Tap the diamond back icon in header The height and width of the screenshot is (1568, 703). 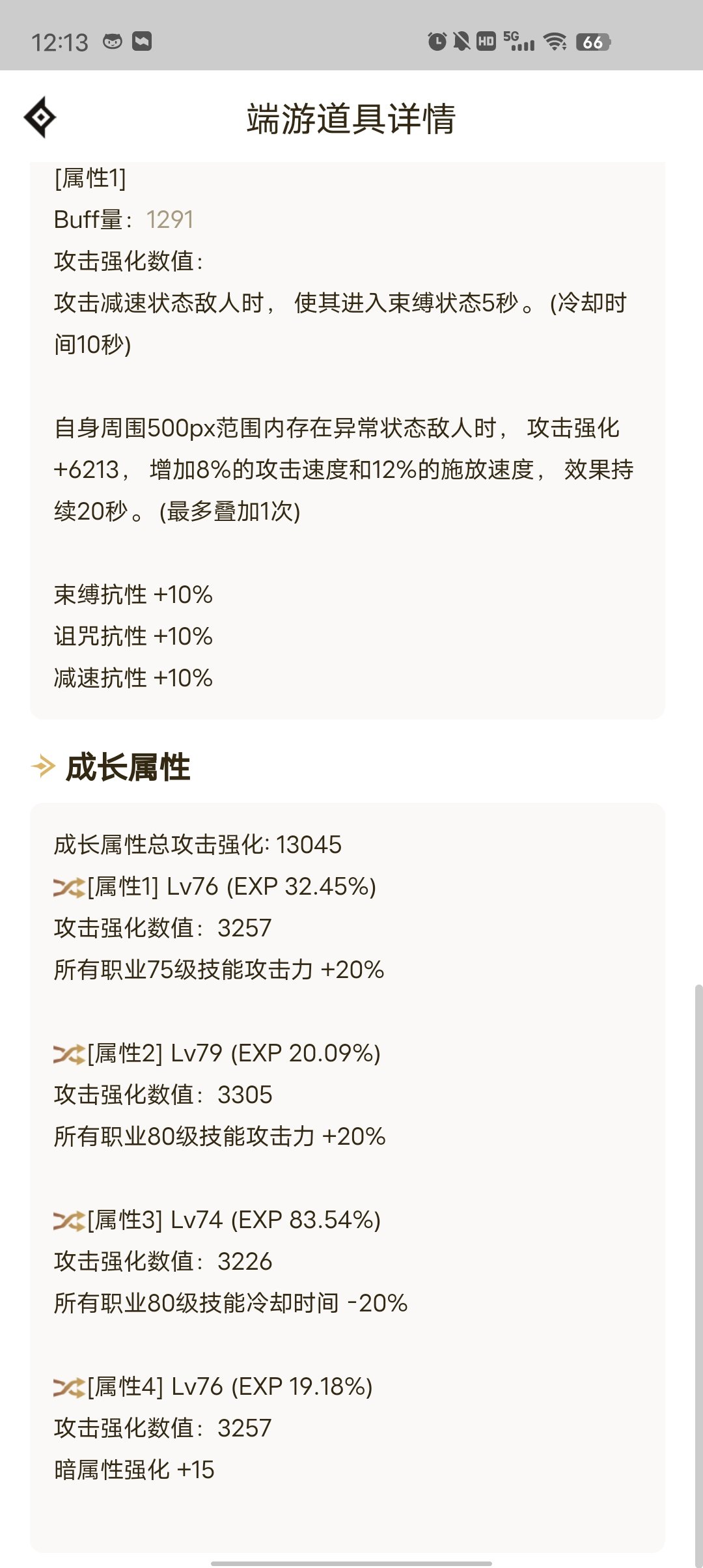coord(40,117)
